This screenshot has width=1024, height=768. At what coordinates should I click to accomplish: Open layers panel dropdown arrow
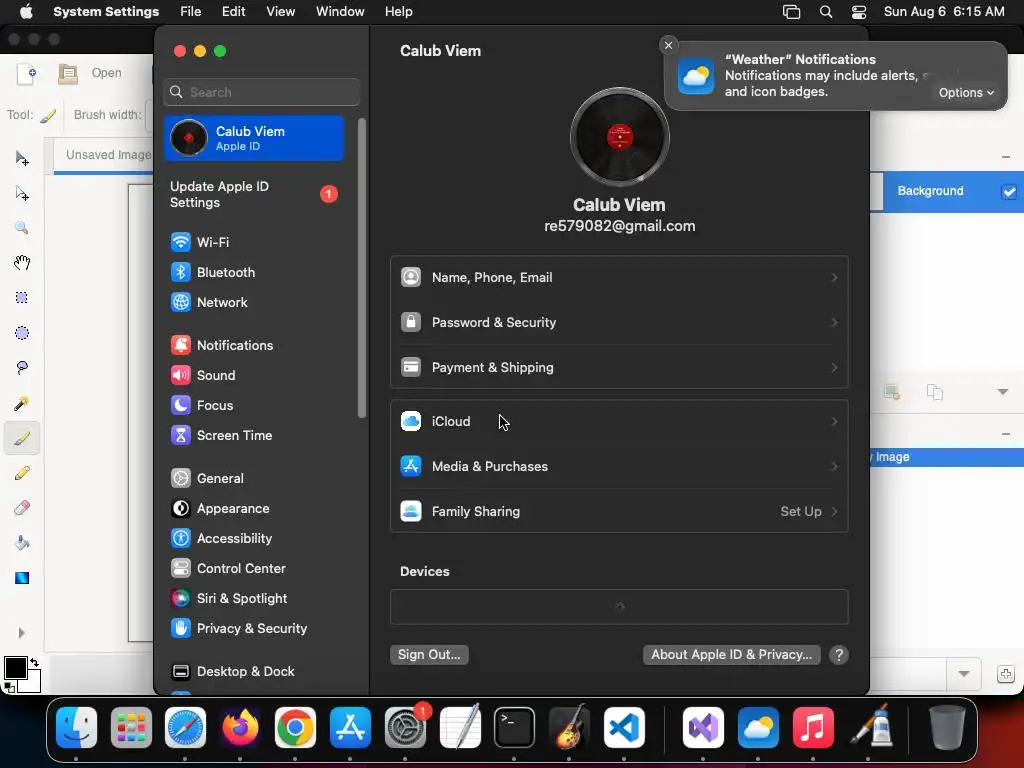1002,392
